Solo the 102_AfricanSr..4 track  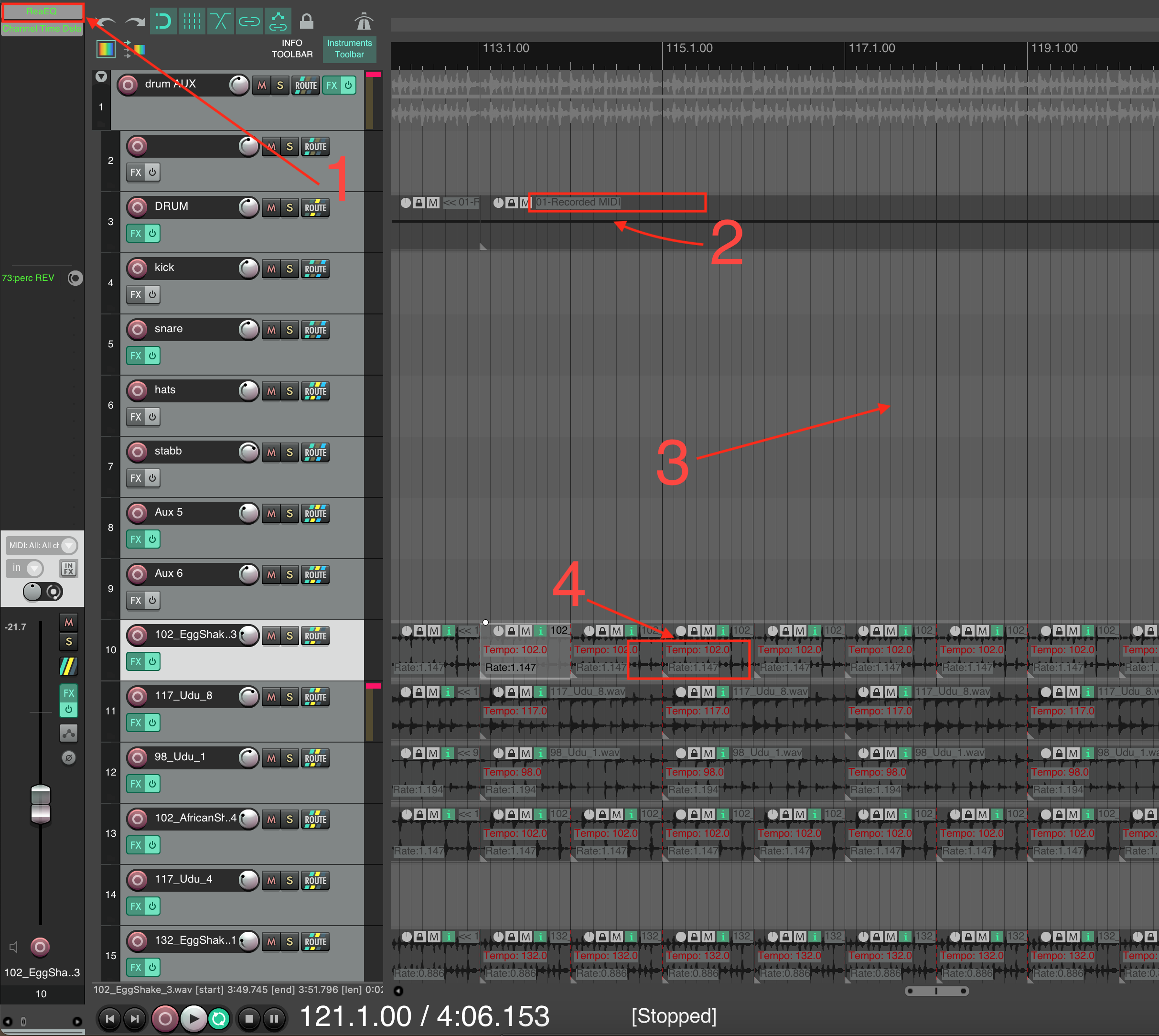(x=290, y=820)
